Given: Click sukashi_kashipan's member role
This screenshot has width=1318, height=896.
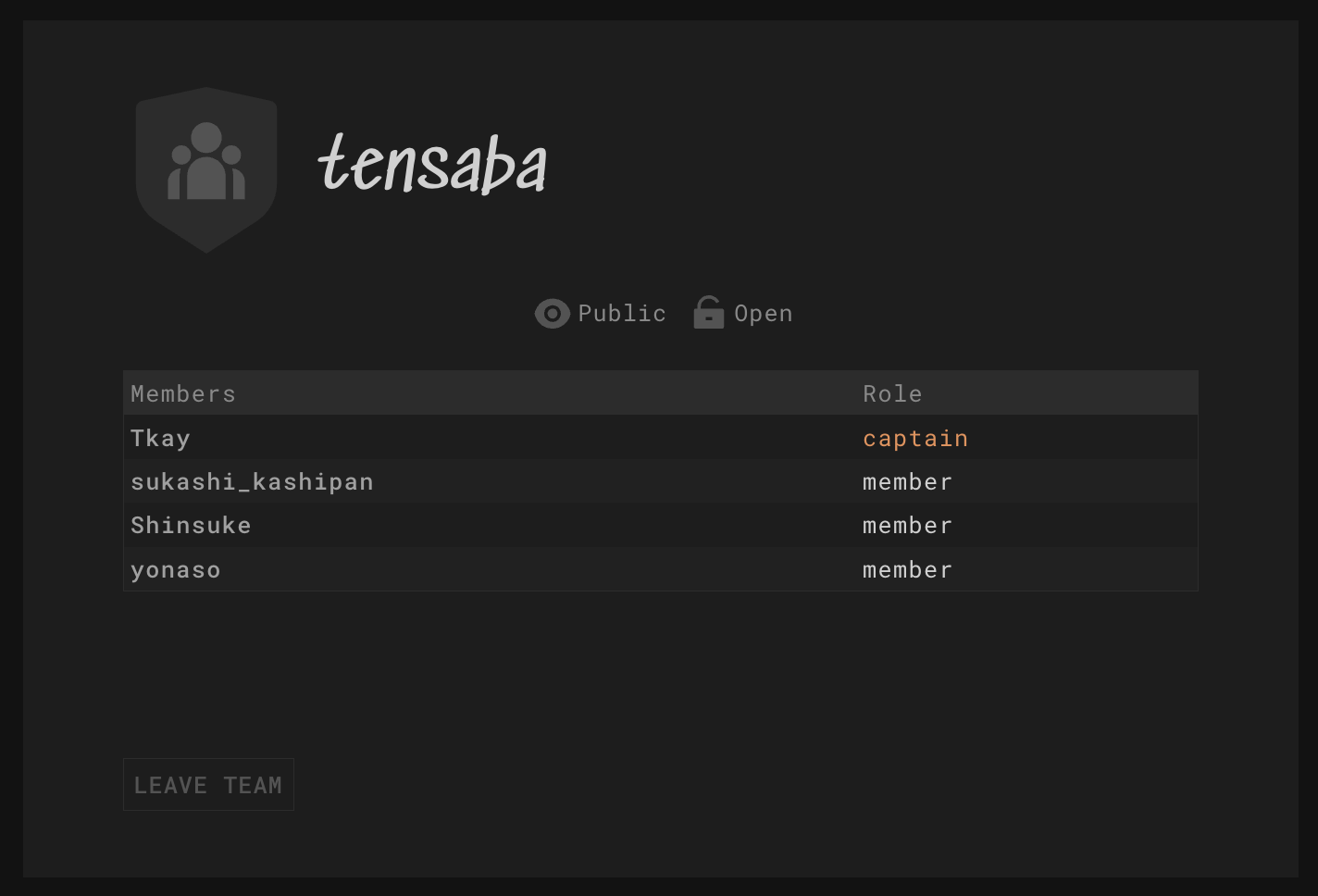Looking at the screenshot, I should 907,482.
